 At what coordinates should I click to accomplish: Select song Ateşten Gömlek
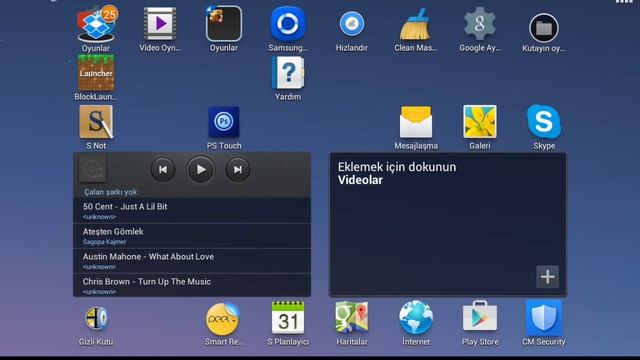[x=192, y=236]
